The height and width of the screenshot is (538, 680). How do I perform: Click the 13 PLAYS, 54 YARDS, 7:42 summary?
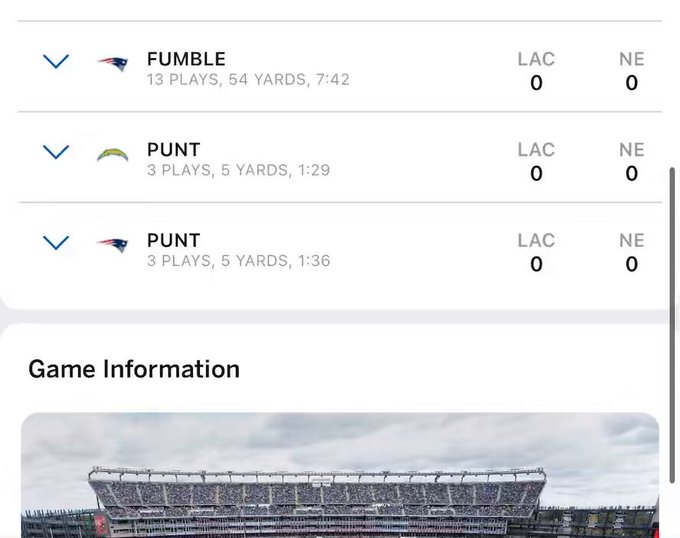(248, 80)
